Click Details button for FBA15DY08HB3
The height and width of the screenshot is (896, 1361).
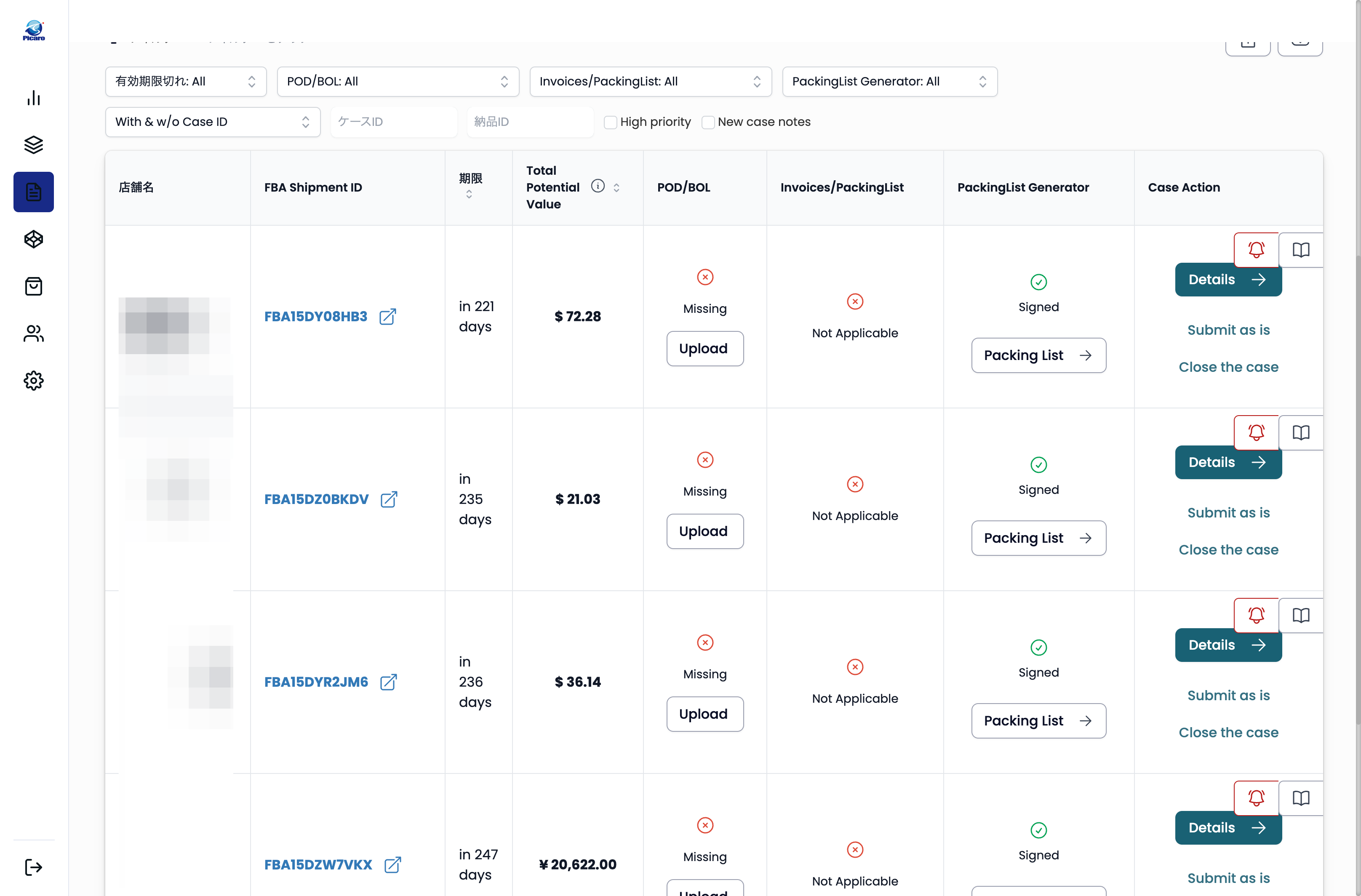(x=1228, y=280)
